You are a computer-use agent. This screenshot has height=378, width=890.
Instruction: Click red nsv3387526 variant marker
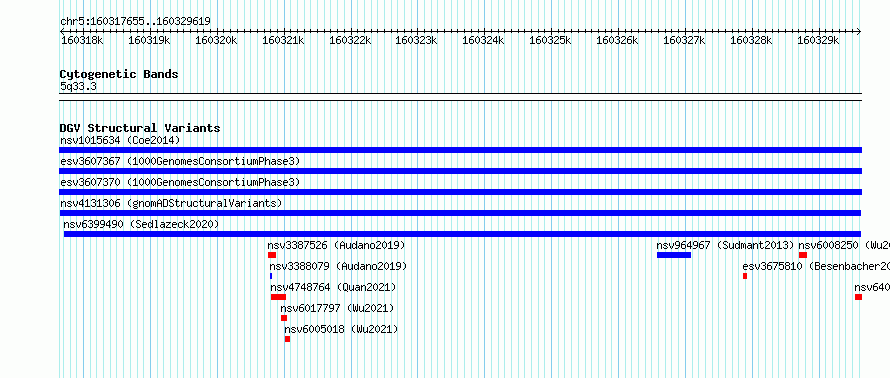click(x=272, y=255)
